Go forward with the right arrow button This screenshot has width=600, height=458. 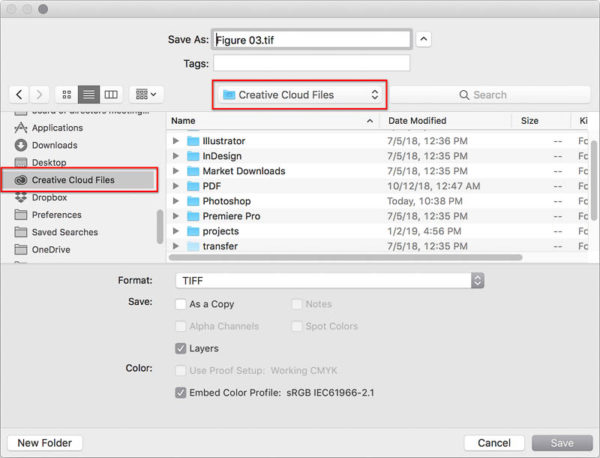pos(39,95)
